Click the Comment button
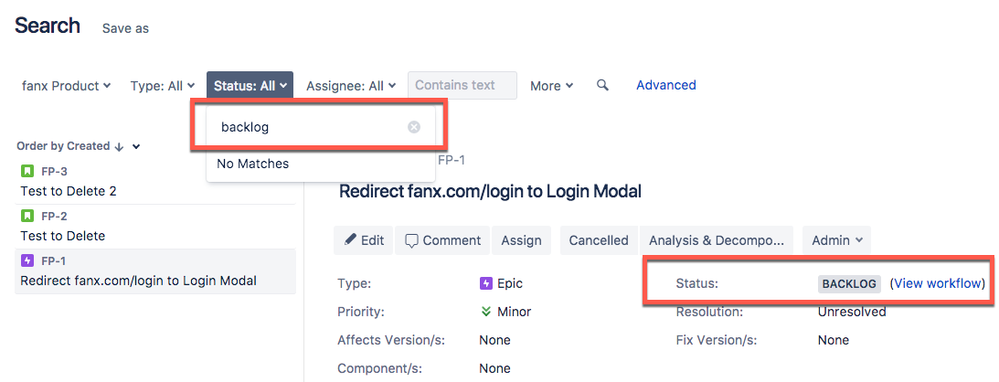999x382 pixels. click(443, 240)
